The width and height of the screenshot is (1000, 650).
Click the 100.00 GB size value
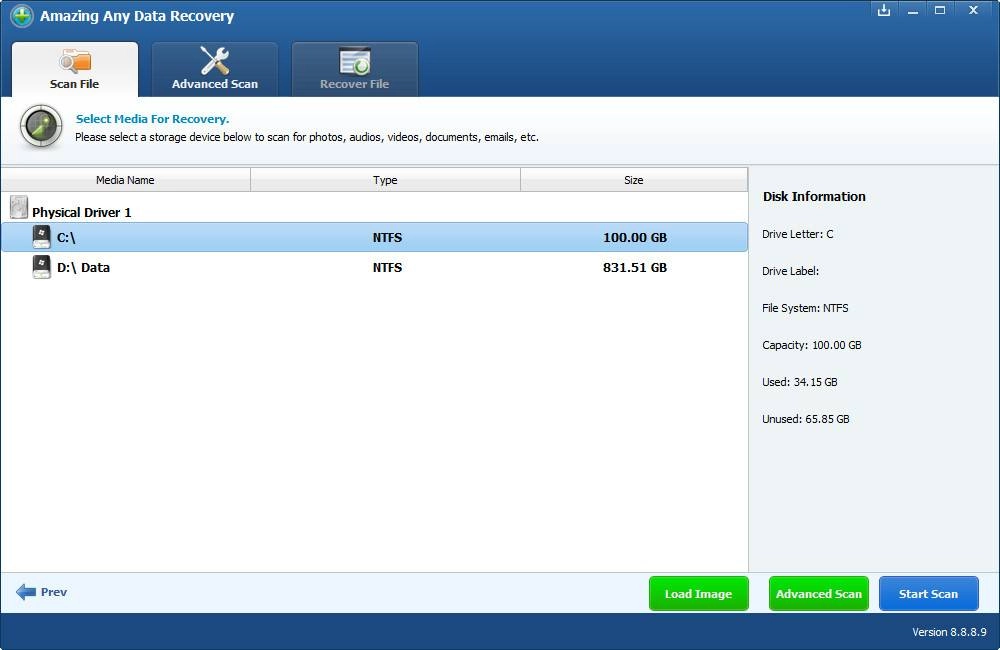635,237
